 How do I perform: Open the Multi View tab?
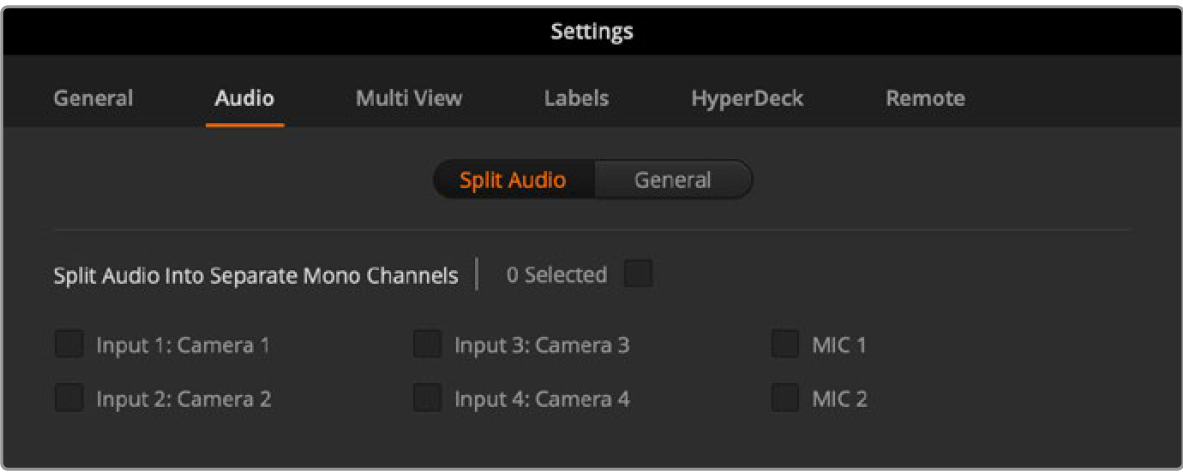[409, 98]
